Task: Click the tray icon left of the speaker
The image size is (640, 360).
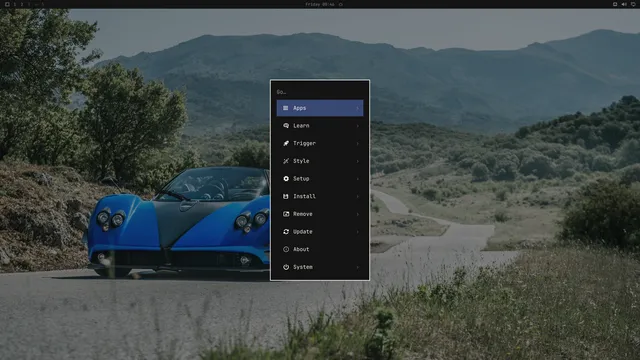Action: 615,4
